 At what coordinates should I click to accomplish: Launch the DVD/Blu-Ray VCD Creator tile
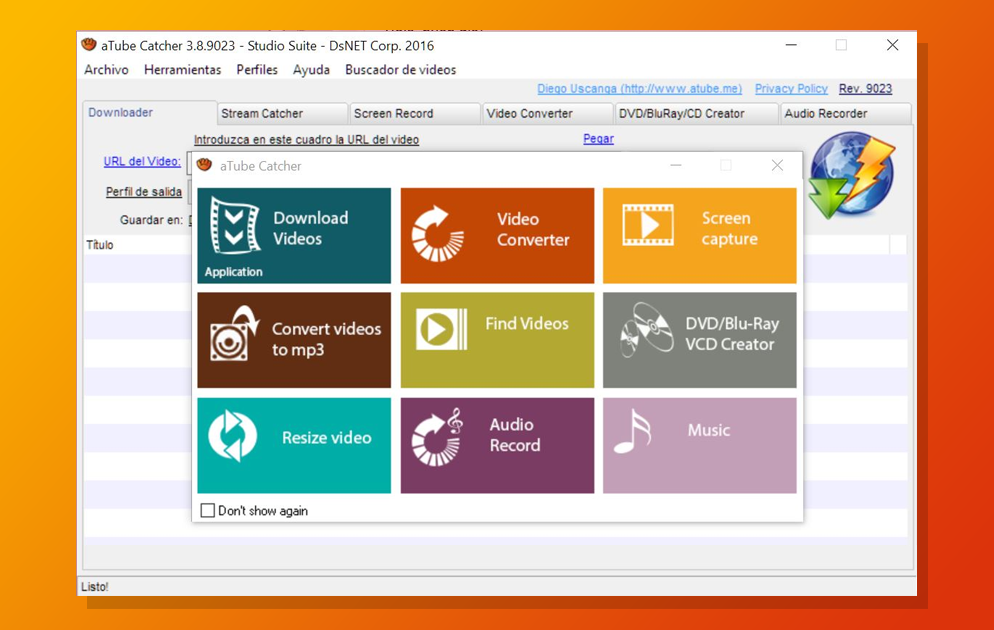coord(700,340)
